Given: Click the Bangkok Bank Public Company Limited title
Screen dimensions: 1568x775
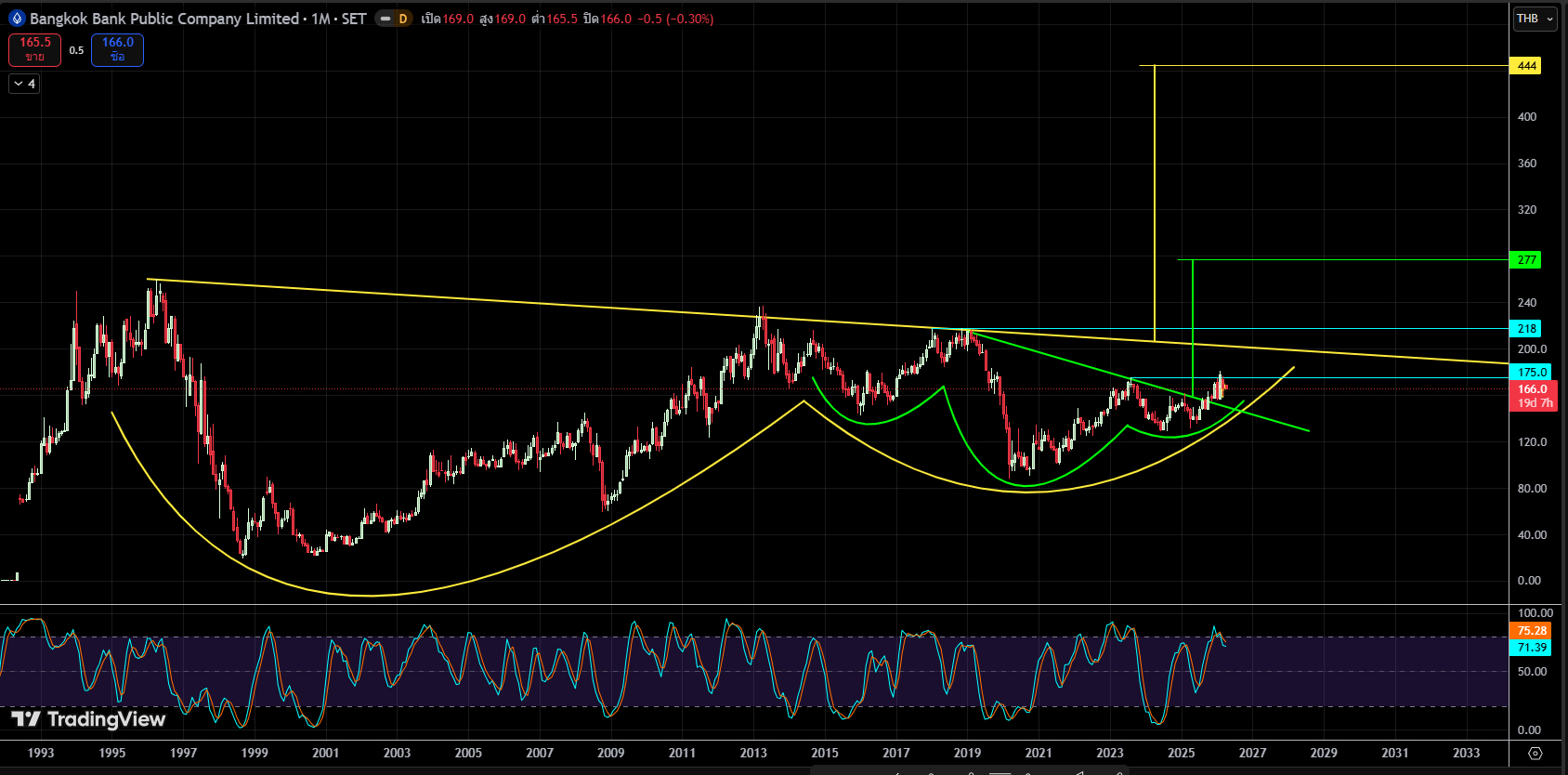Looking at the screenshot, I should (x=164, y=19).
